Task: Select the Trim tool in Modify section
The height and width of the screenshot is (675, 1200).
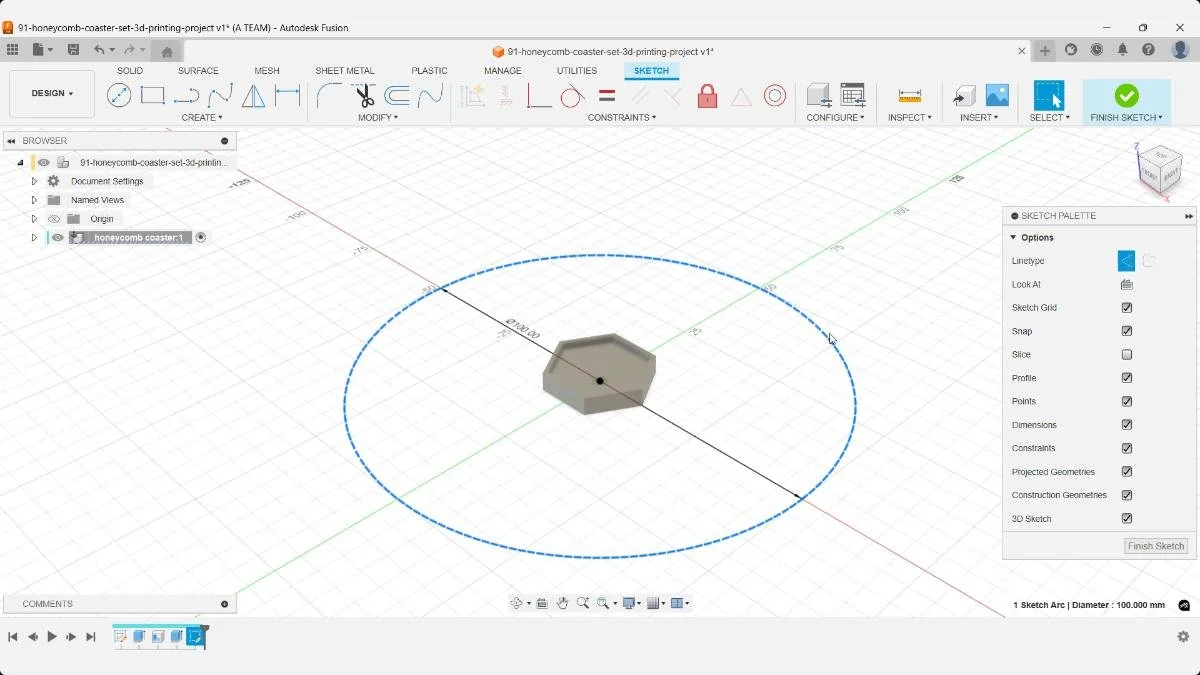Action: pyautogui.click(x=365, y=95)
